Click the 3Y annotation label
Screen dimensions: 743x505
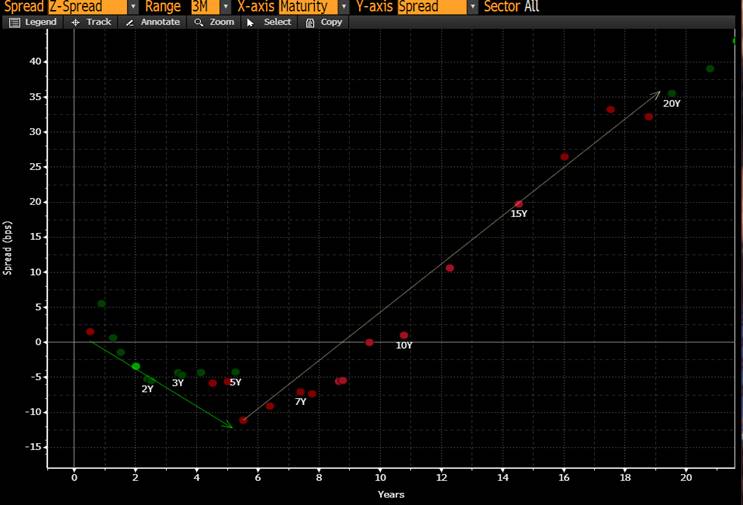[x=178, y=383]
